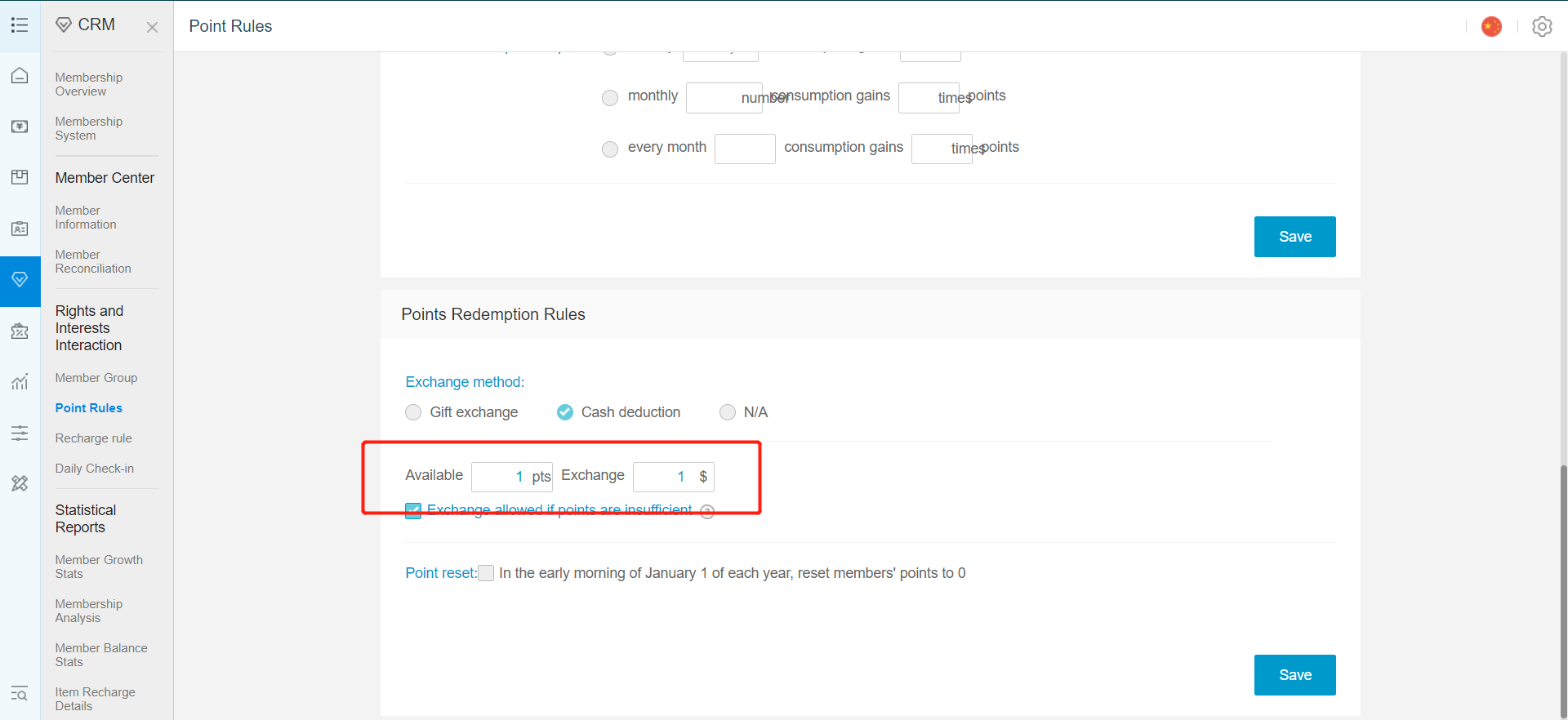Select the N/A exchange method
The width and height of the screenshot is (1568, 720).
click(x=728, y=412)
